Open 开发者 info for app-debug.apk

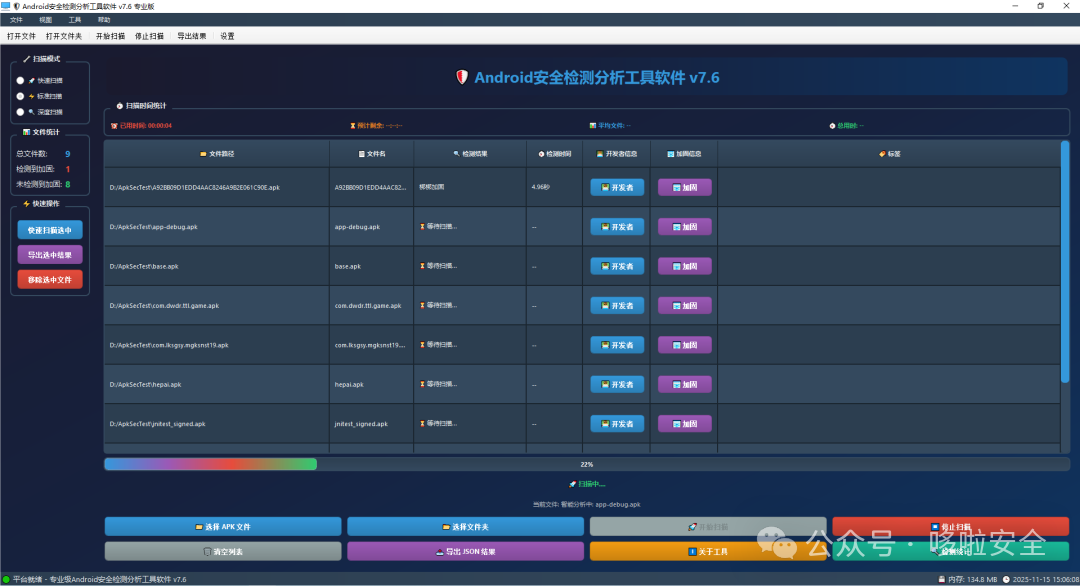(x=617, y=227)
